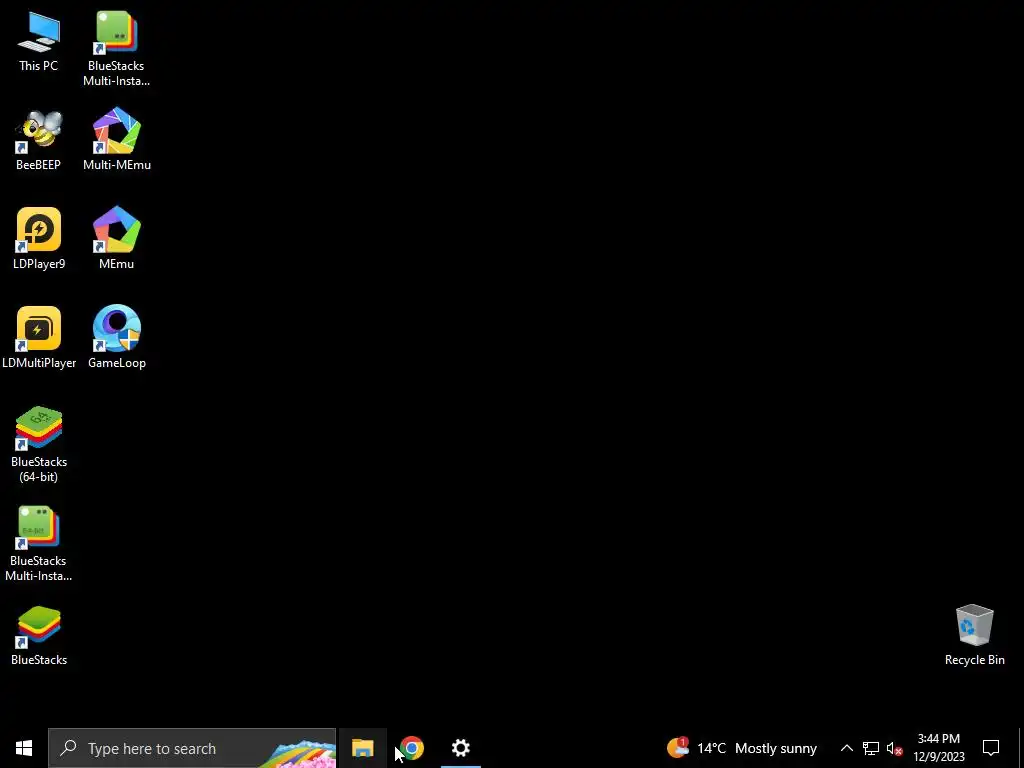This screenshot has height=768, width=1024.
Task: Select the LDPlayer9 desktop shortcut
Action: pyautogui.click(x=39, y=239)
